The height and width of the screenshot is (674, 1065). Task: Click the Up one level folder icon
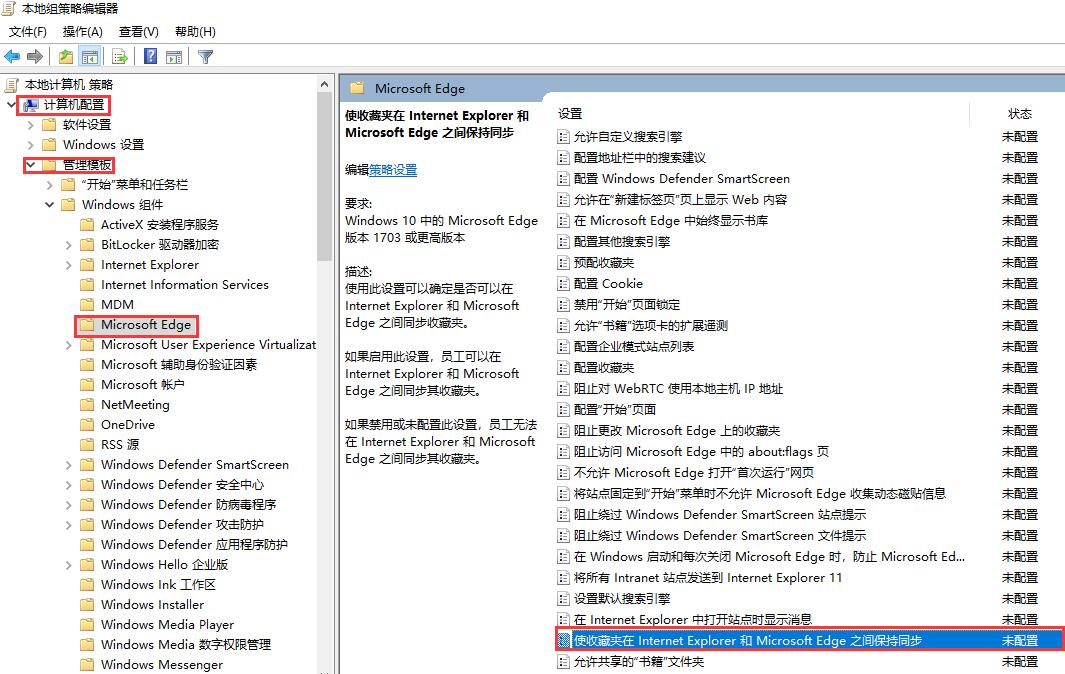66,56
